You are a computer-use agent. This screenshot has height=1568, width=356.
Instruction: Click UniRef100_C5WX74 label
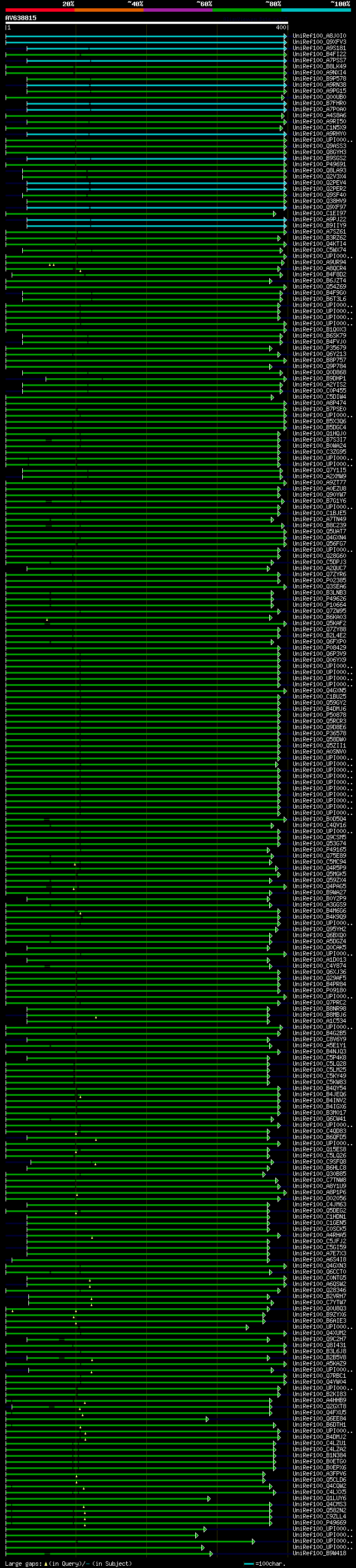tap(319, 250)
